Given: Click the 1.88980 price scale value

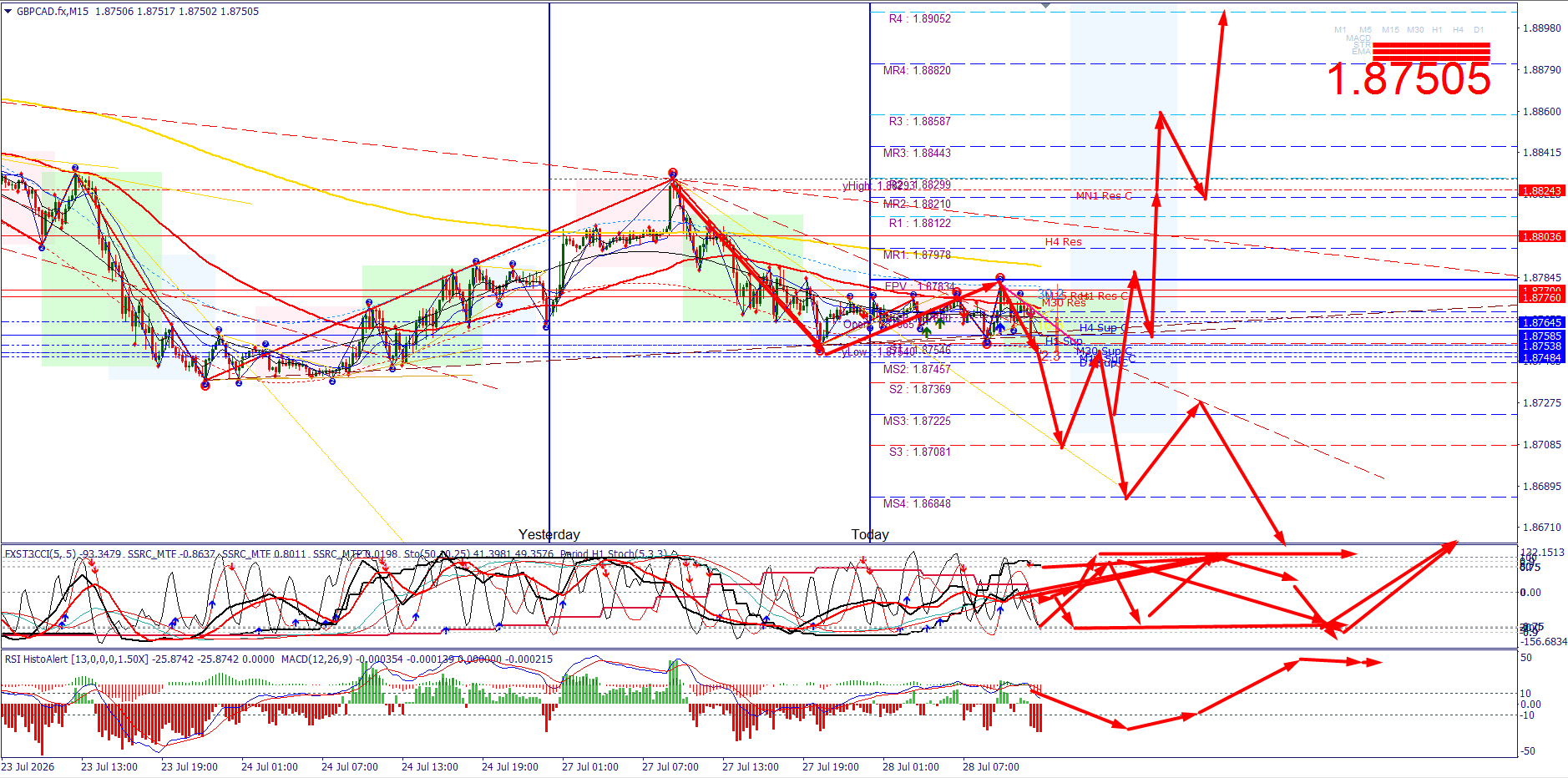Looking at the screenshot, I should point(1541,28).
